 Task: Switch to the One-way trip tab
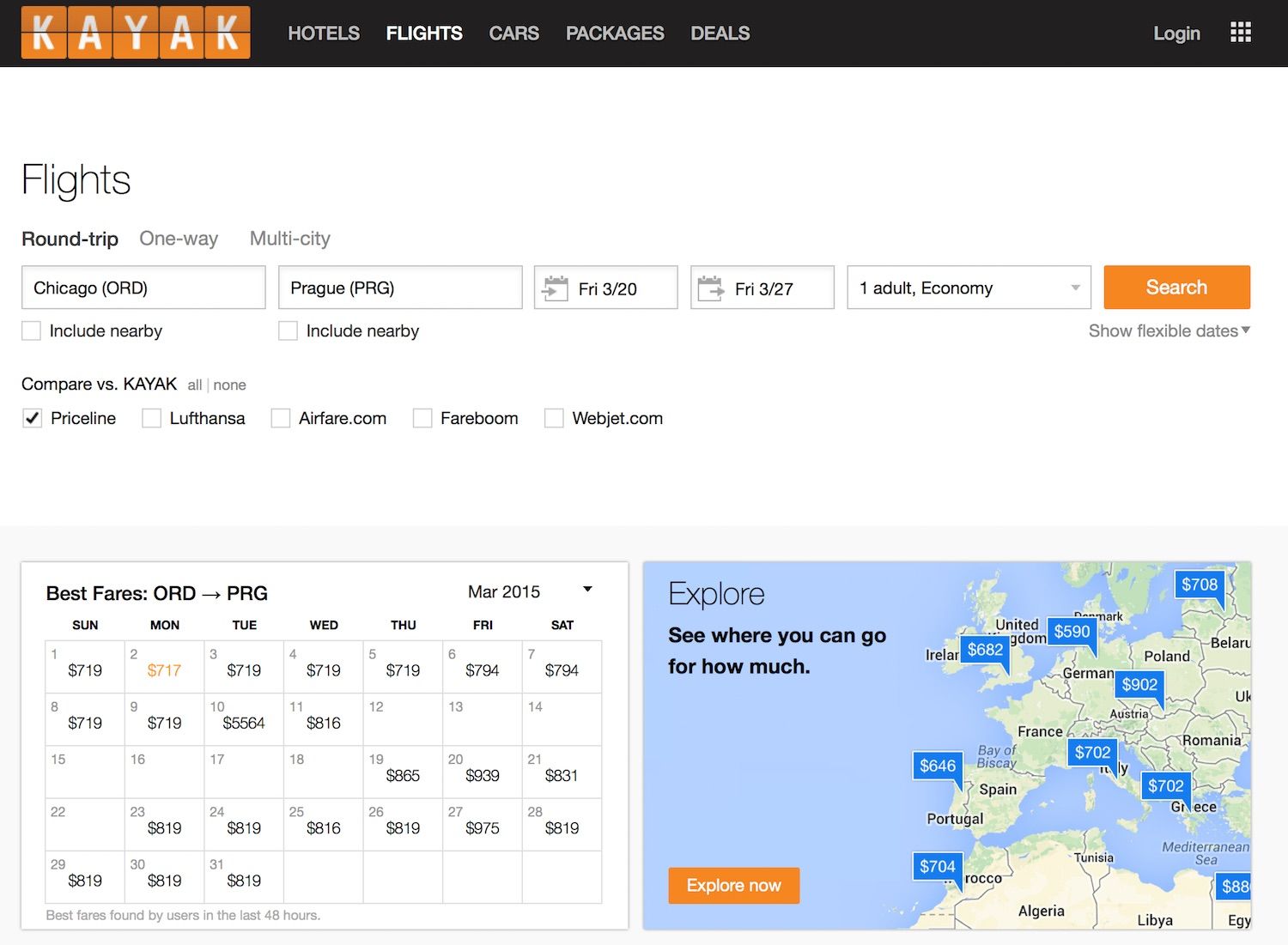[179, 239]
